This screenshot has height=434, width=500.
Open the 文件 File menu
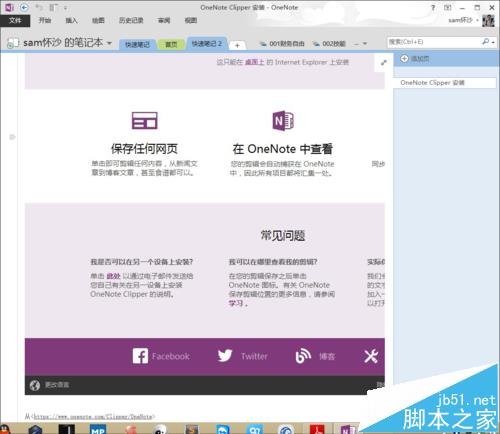coord(15,20)
